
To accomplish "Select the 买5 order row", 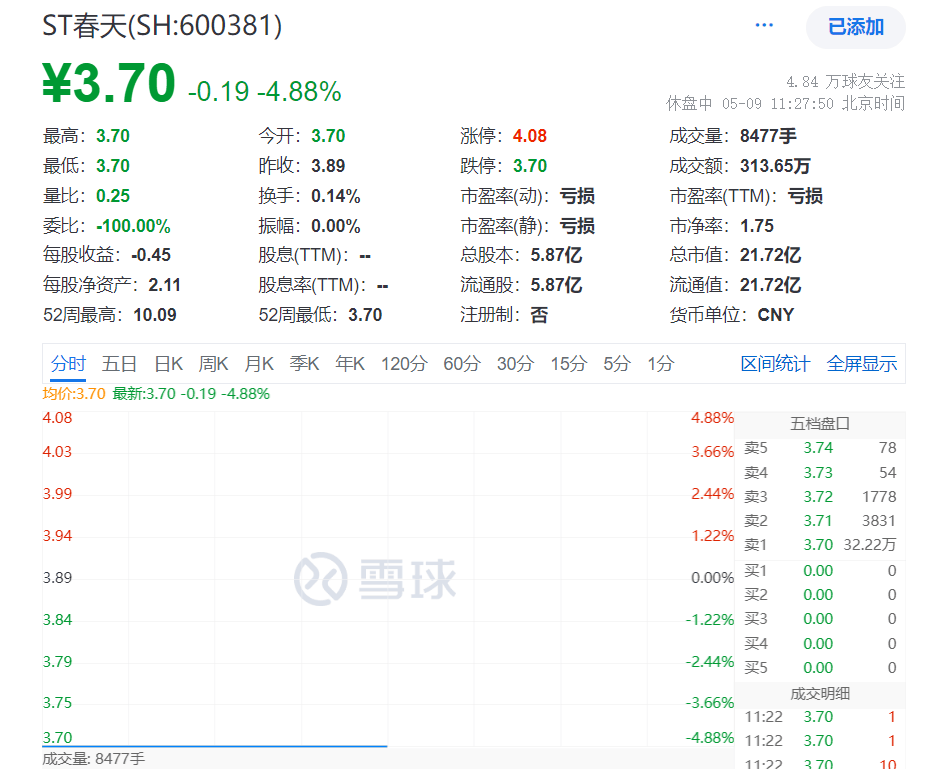I will click(820, 667).
